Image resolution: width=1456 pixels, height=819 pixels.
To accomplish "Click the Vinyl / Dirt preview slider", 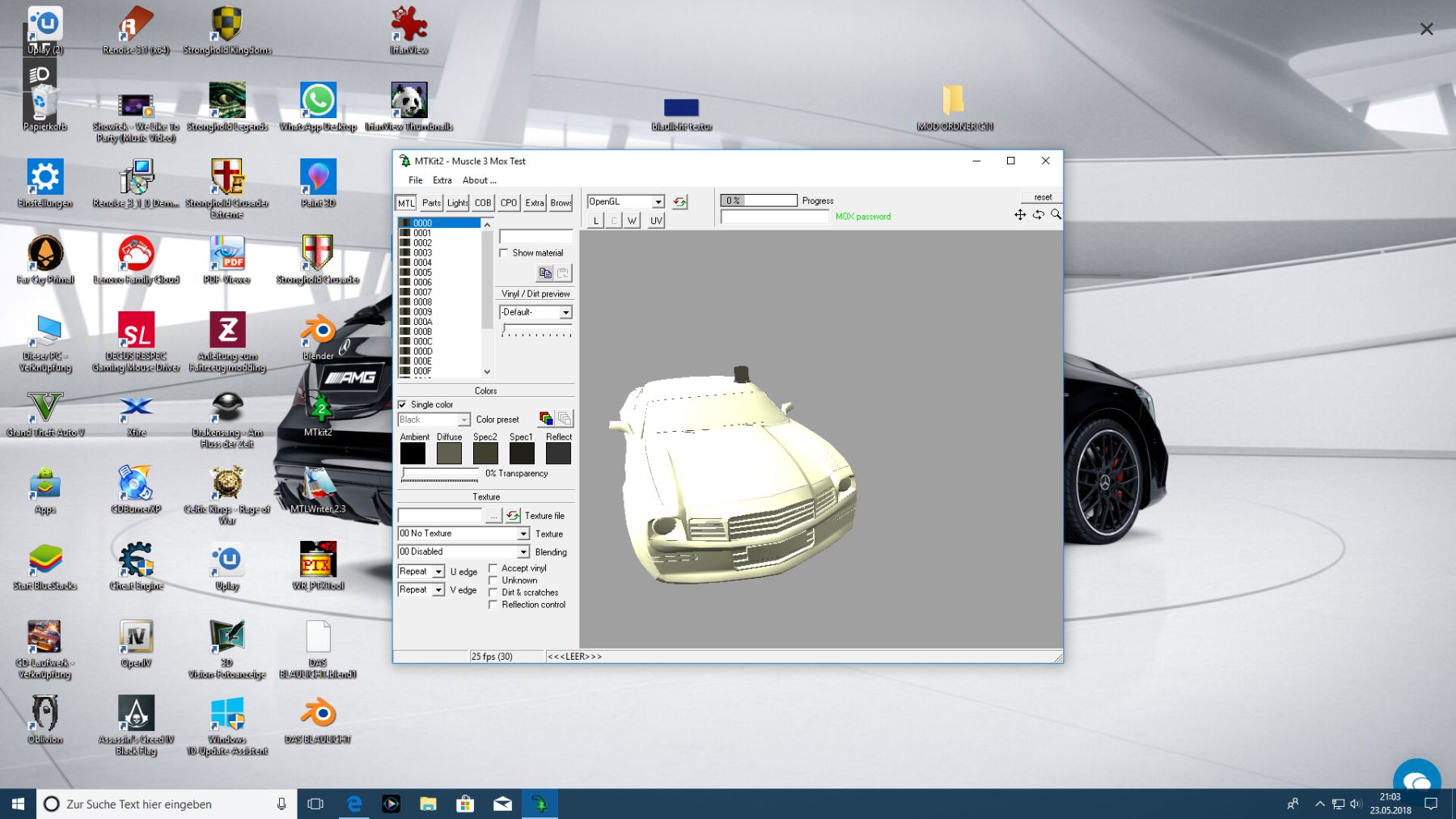I will (536, 330).
